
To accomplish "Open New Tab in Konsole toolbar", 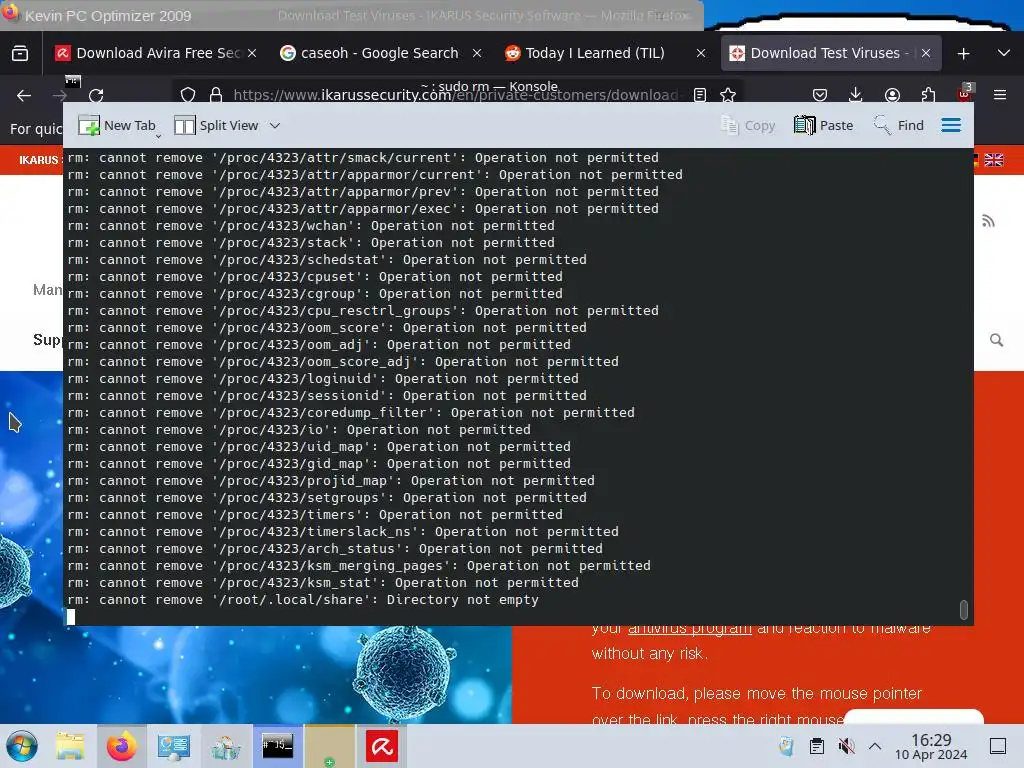I will 116,125.
